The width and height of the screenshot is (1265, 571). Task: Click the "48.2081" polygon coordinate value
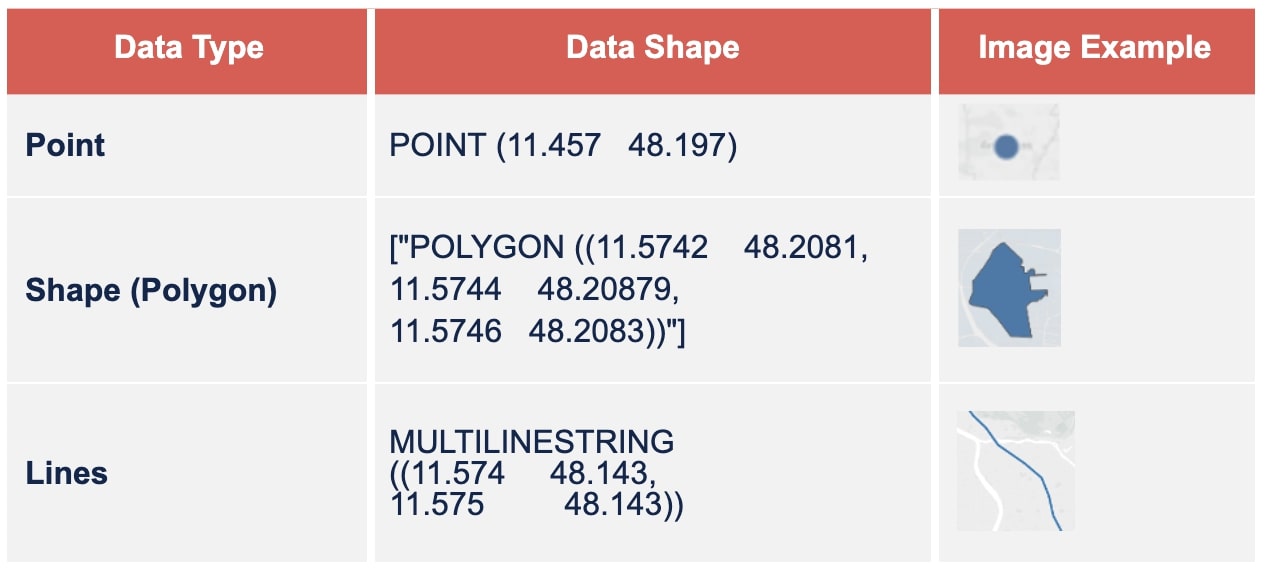click(800, 247)
